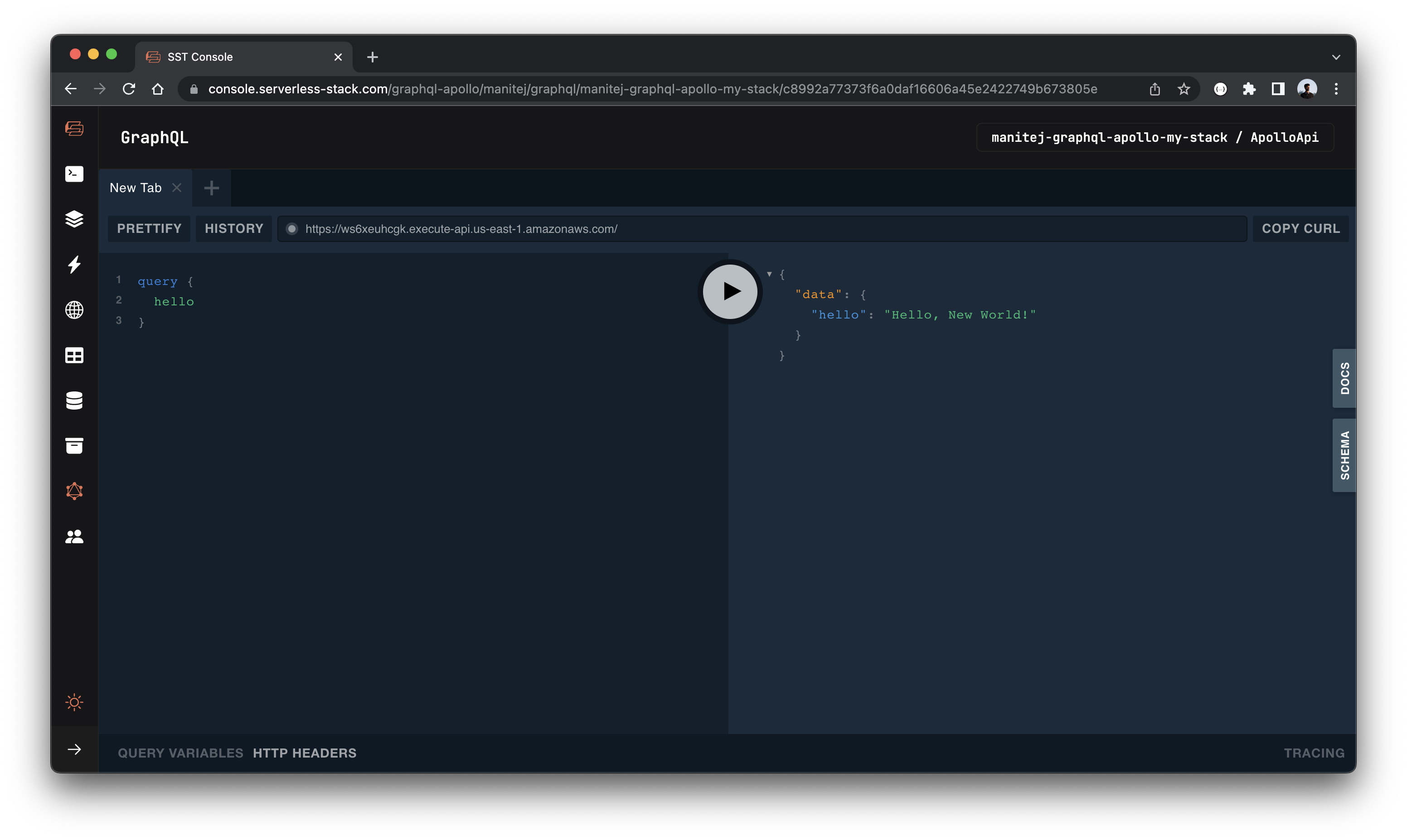Click the COPY CURL button
The width and height of the screenshot is (1407, 840).
click(1300, 228)
